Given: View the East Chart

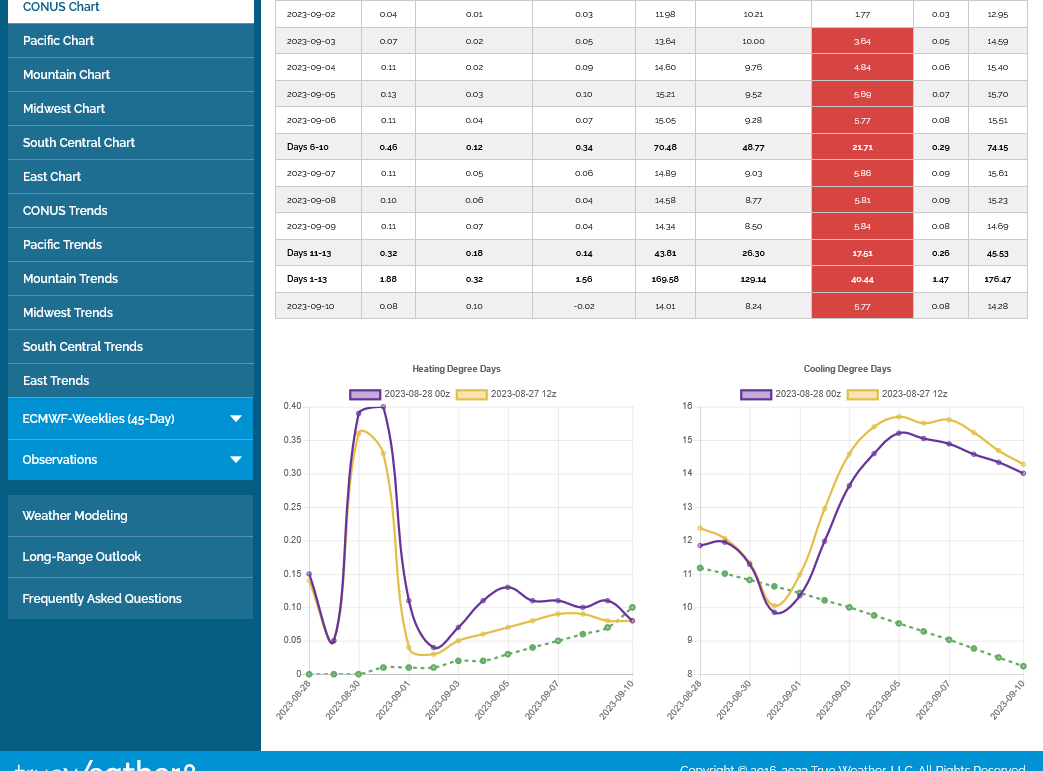Looking at the screenshot, I should [x=131, y=176].
